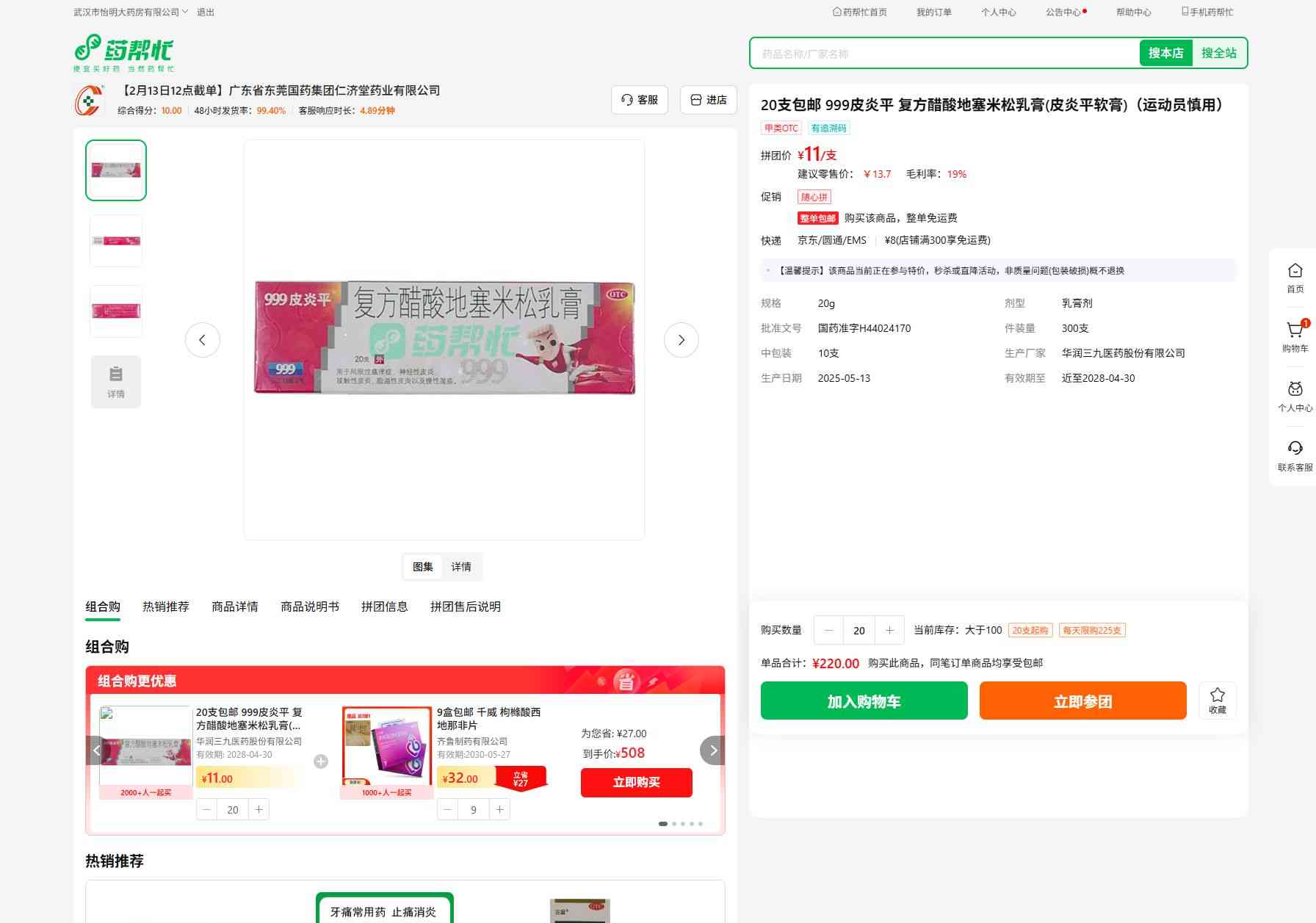Show previous product image with left arrow

(203, 340)
